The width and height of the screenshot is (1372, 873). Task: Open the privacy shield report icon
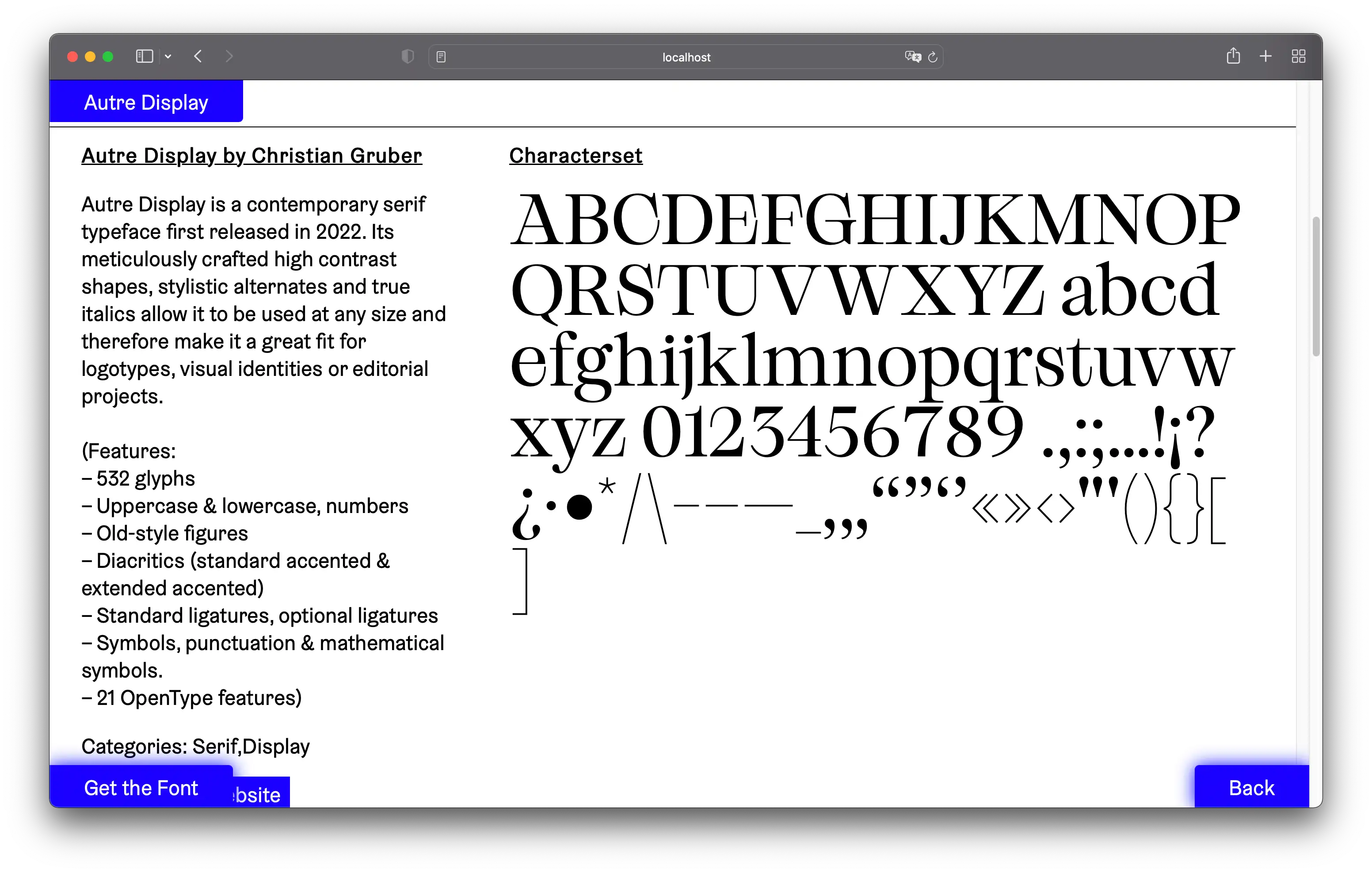[408, 57]
